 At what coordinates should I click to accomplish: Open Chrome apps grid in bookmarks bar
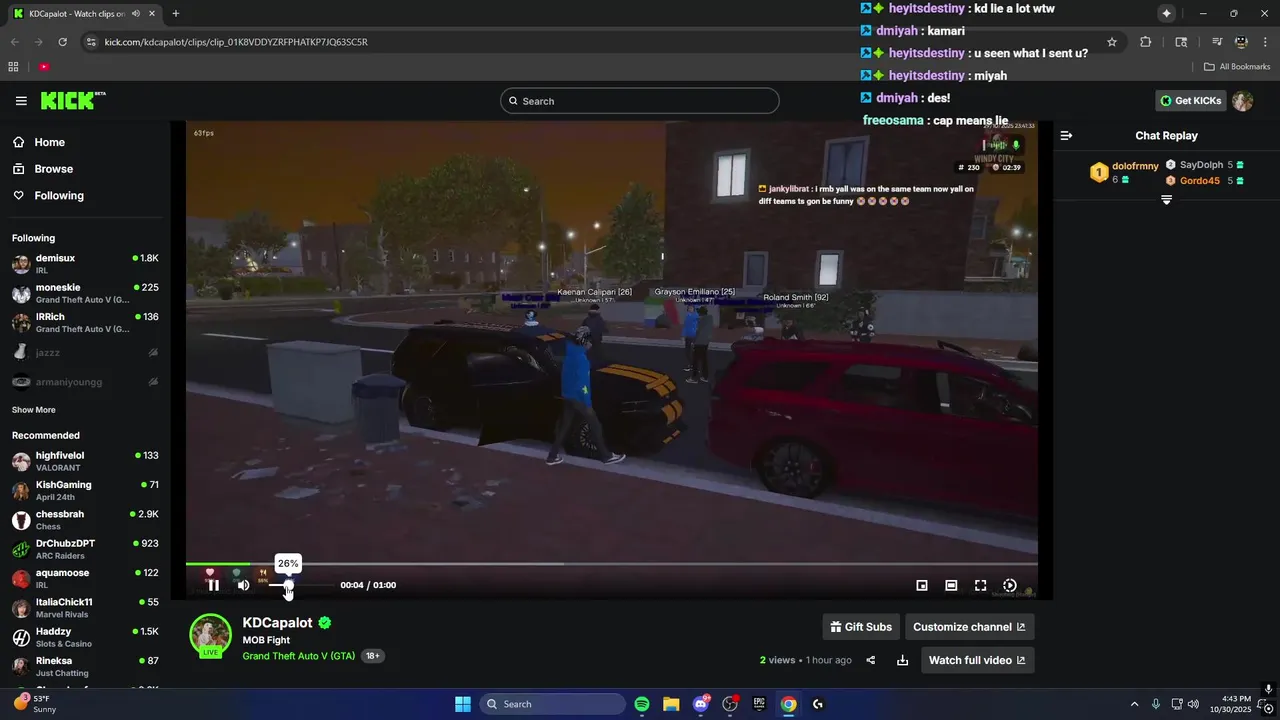[13, 67]
